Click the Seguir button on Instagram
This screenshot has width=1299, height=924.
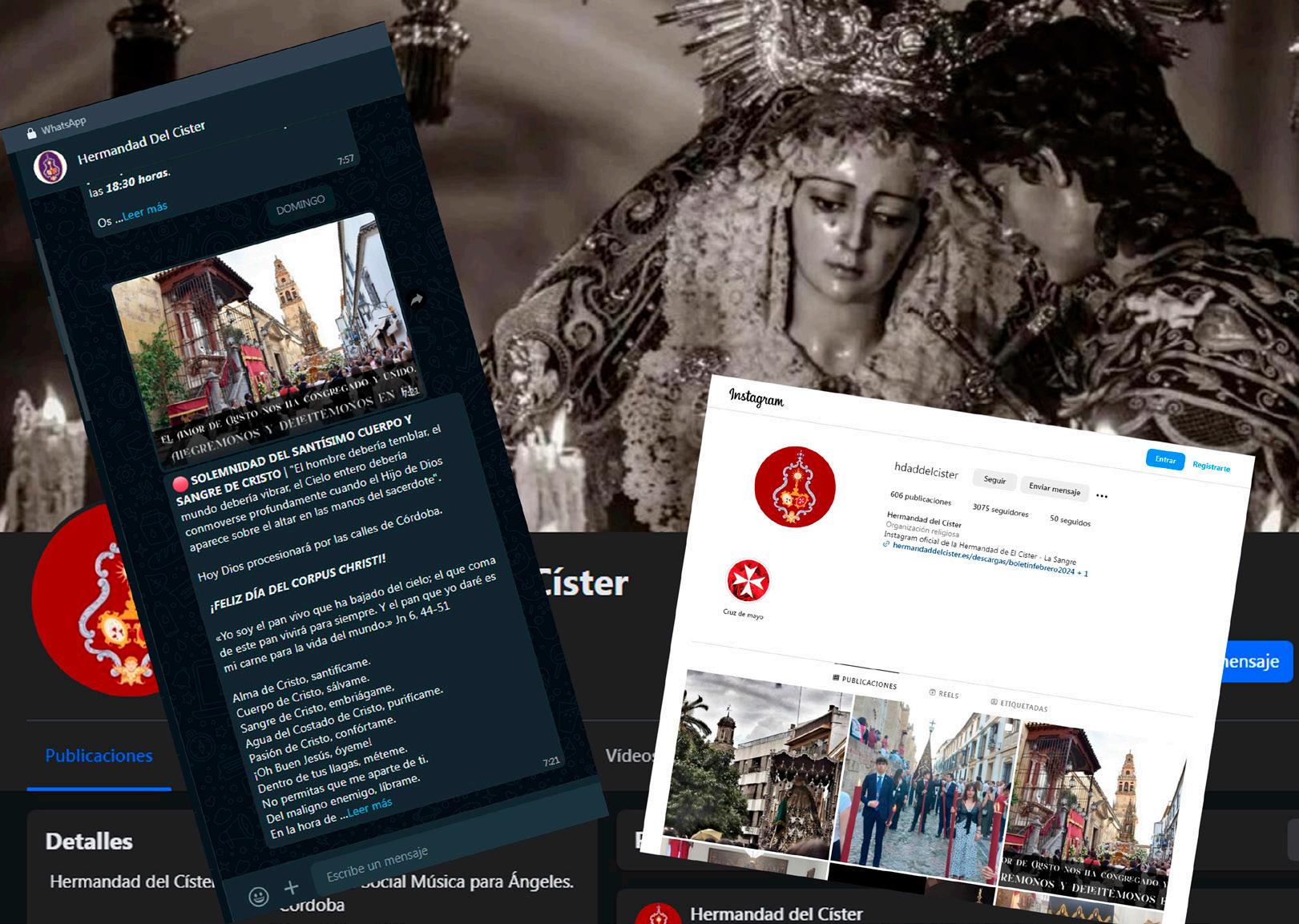pos(994,479)
